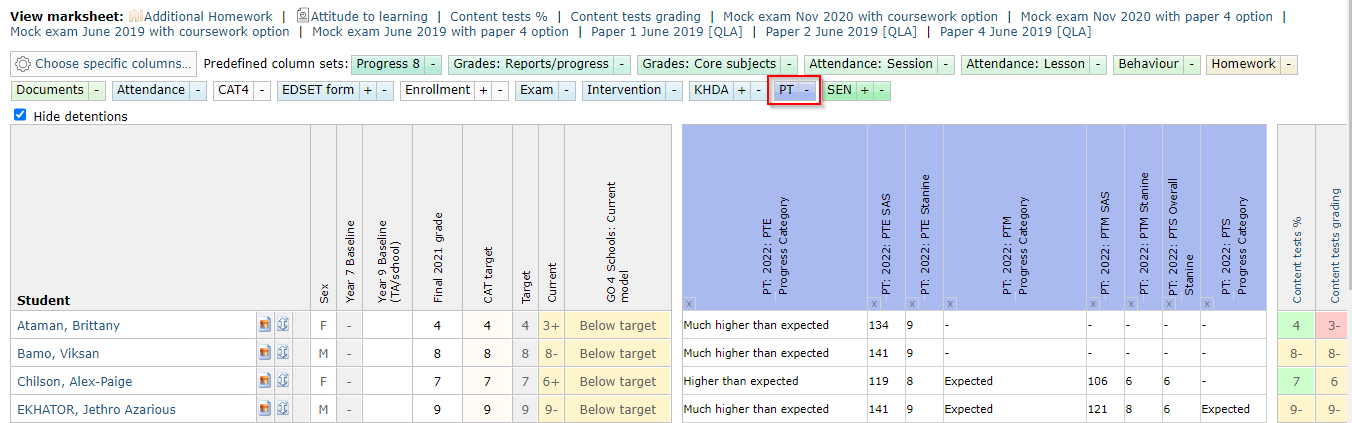Collapse SEN columns with minus
This screenshot has width=1352, height=423.
pyautogui.click(x=881, y=90)
